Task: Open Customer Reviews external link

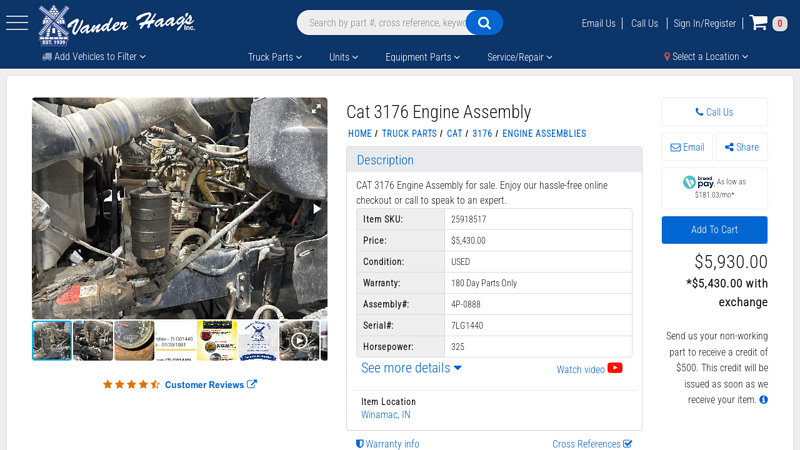Action: tap(210, 385)
